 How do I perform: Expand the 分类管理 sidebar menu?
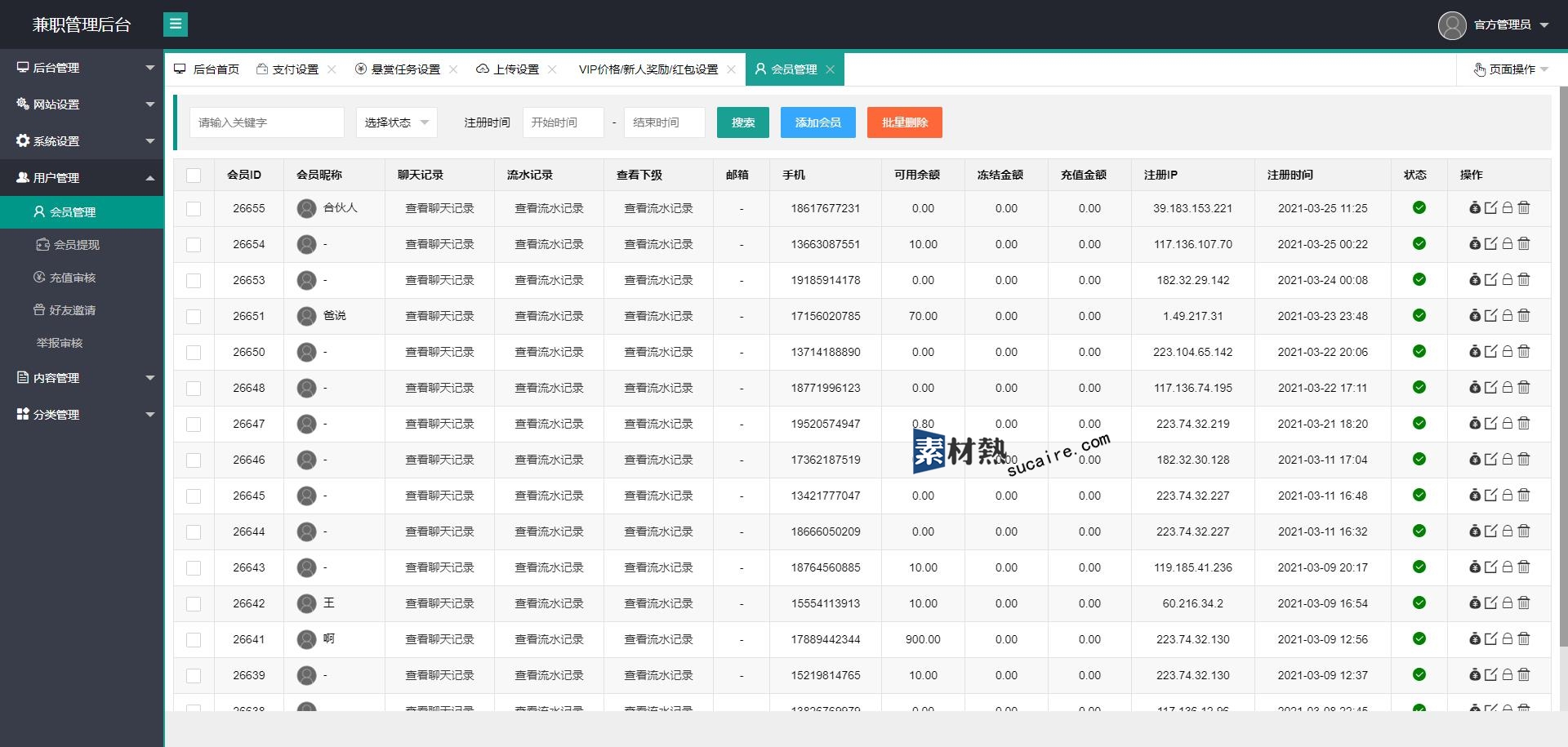click(x=82, y=415)
